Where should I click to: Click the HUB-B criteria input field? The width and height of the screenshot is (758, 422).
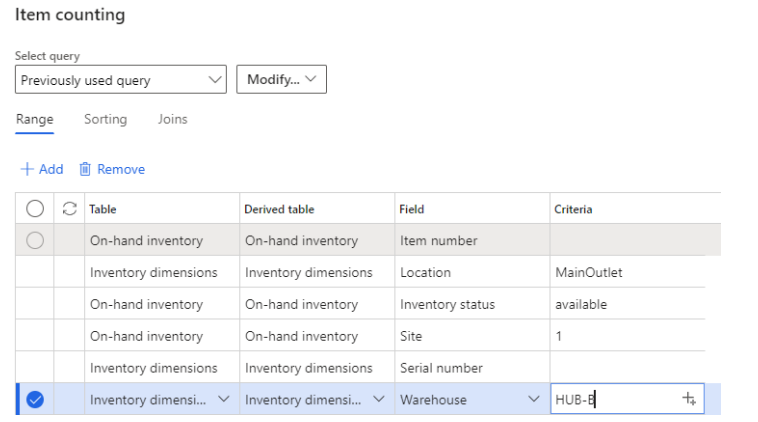tap(612, 400)
